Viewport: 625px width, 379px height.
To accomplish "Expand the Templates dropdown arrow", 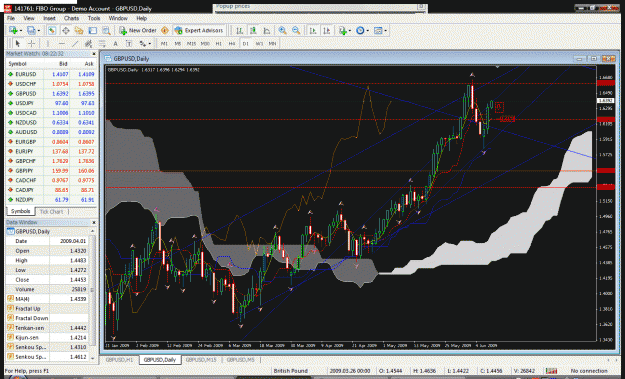I will click(x=385, y=30).
